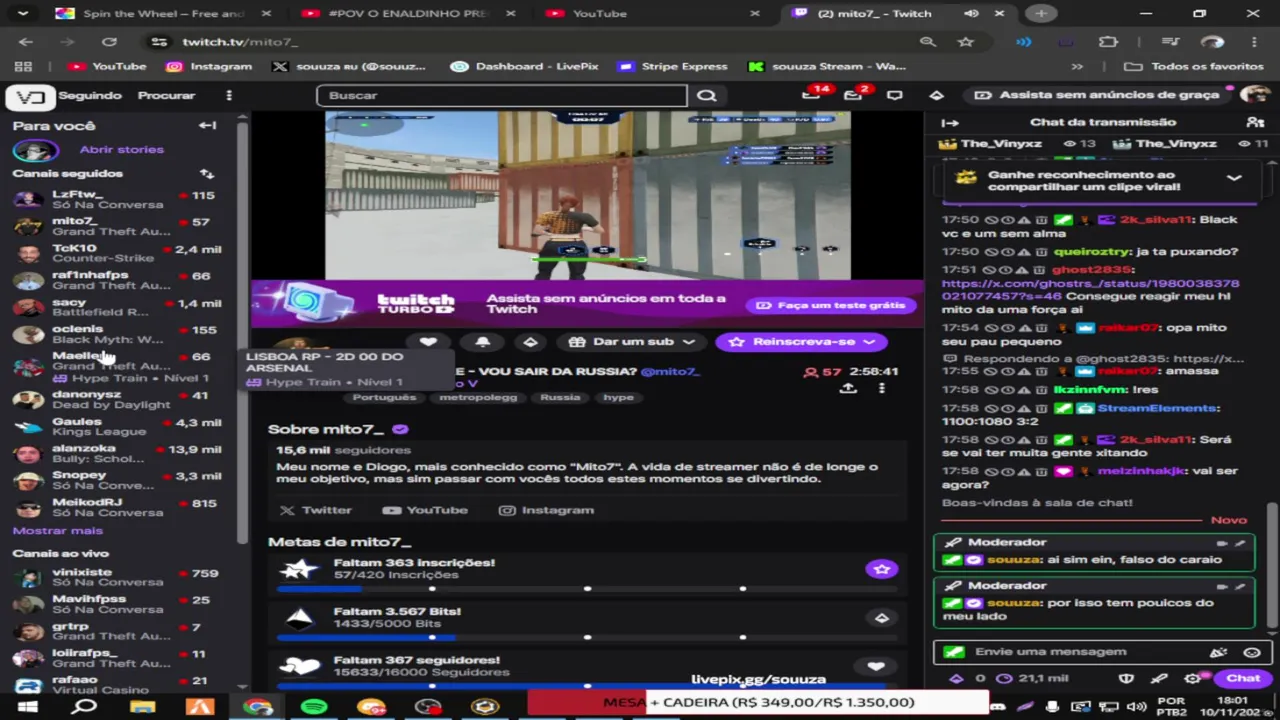The width and height of the screenshot is (1280, 720).
Task: Open mito7_'s Twitter link
Action: 316,510
